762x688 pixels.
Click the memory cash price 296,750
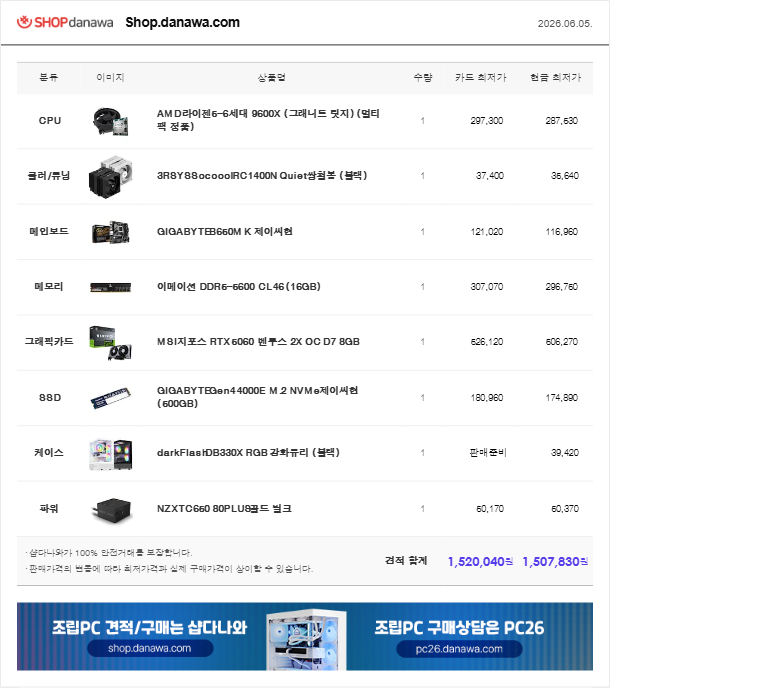click(561, 287)
